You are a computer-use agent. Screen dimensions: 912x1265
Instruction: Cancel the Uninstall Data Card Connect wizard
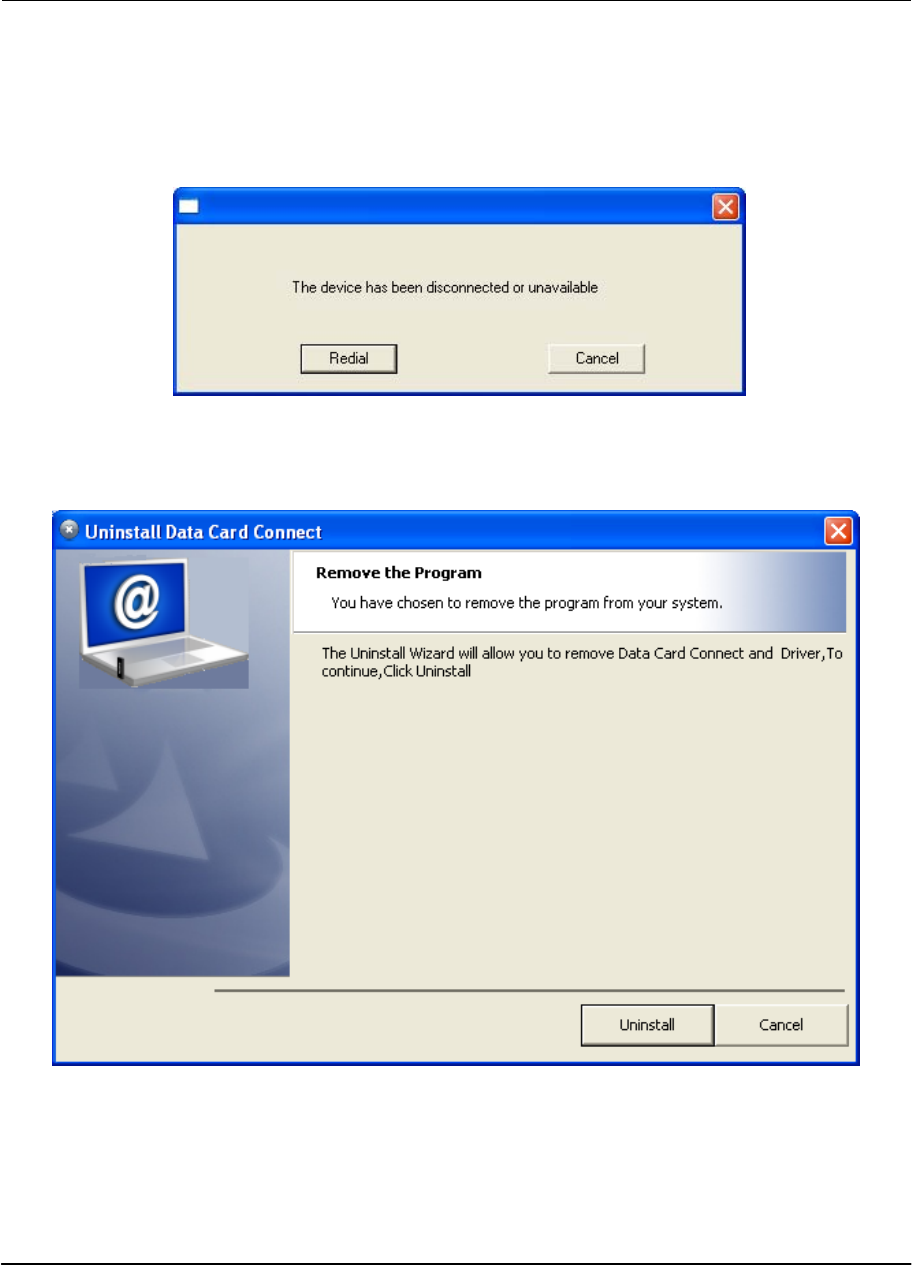pos(781,1025)
